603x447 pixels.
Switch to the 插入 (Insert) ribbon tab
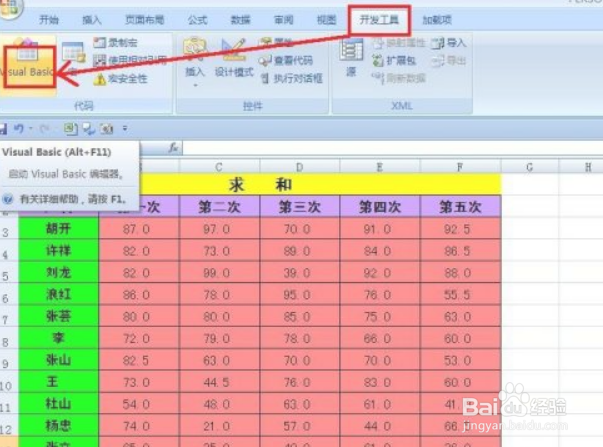click(92, 20)
